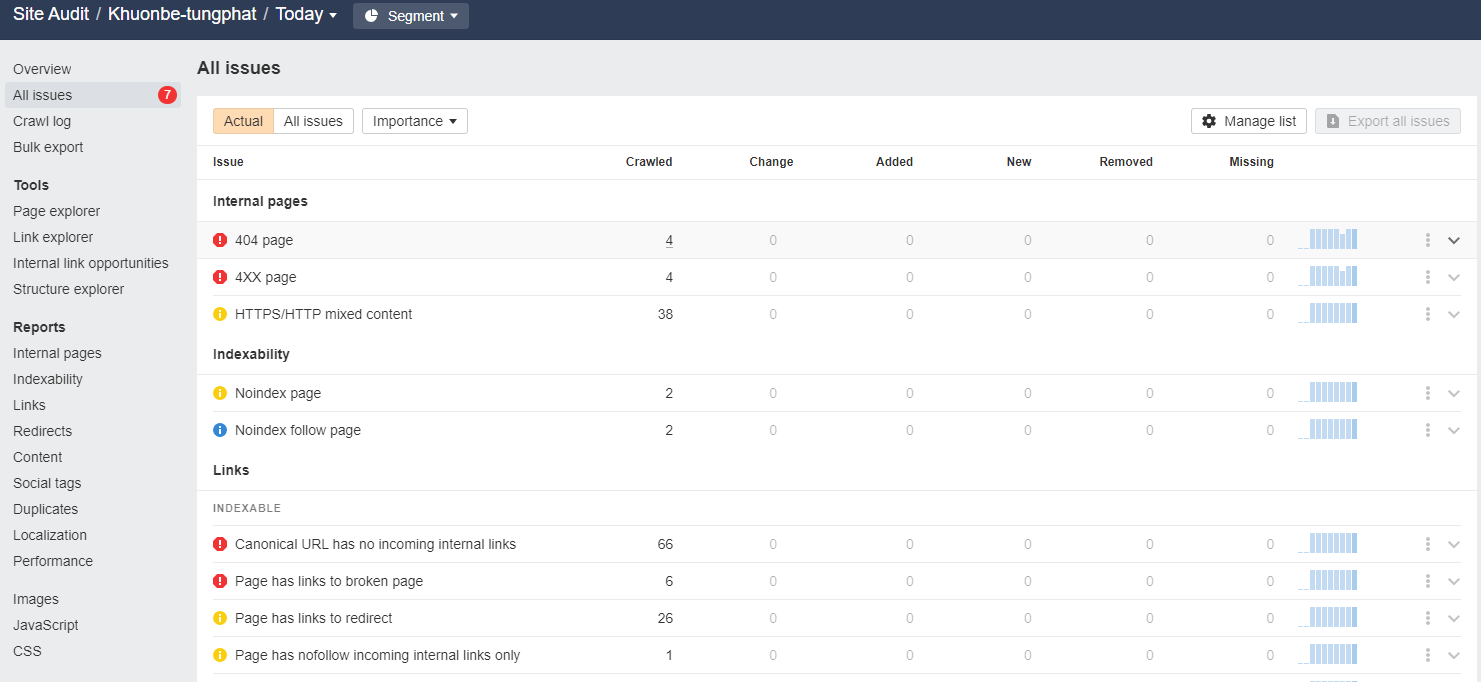Click the Khuonbe-tungphat project breadcrumb
The height and width of the screenshot is (682, 1481).
point(182,15)
